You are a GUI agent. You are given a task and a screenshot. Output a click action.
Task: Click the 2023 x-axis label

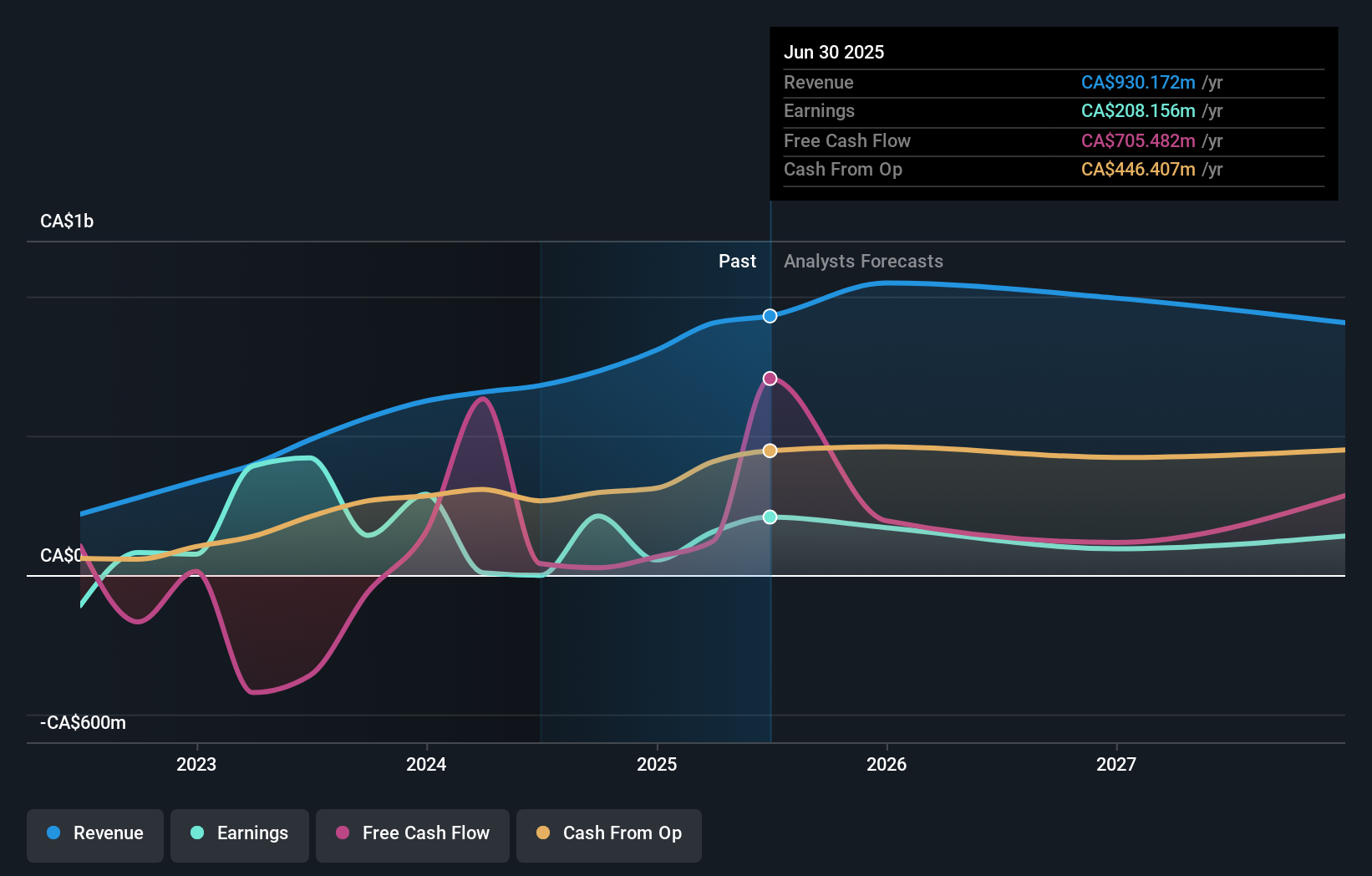(196, 765)
